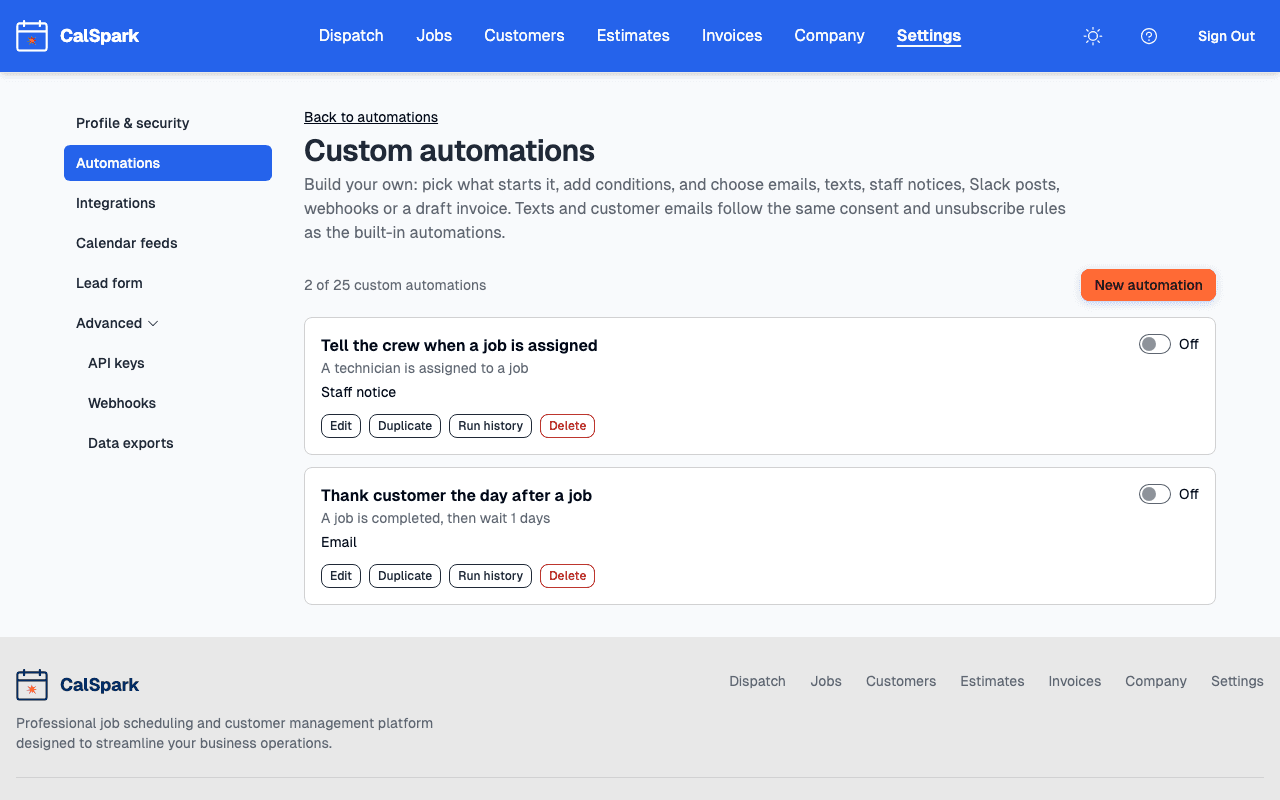This screenshot has width=1280, height=800.
Task: Duplicate the 'Tell the crew' automation
Action: click(405, 426)
